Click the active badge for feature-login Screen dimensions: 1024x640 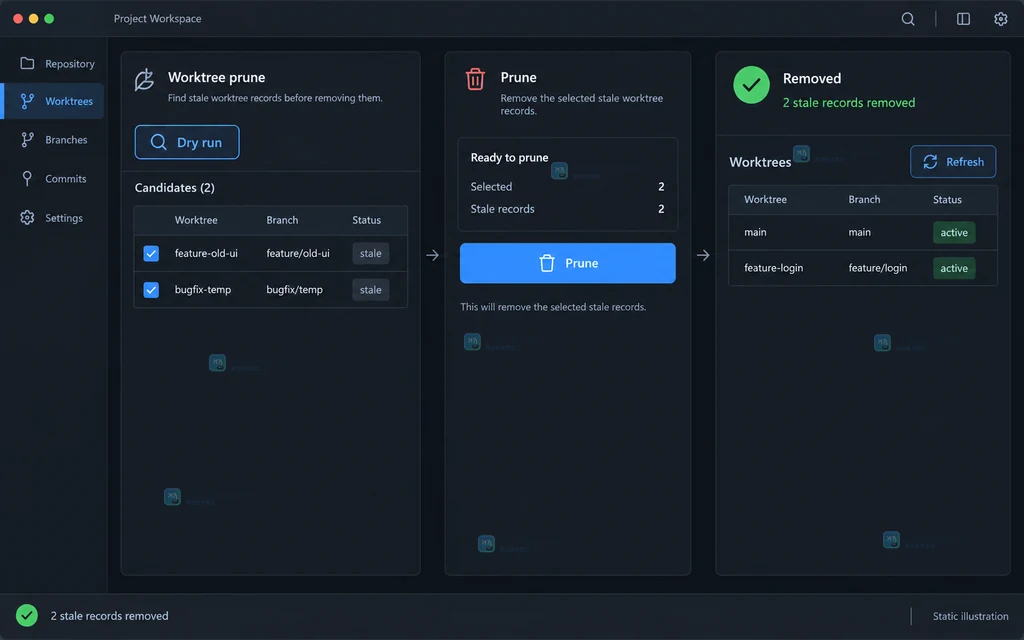(x=954, y=268)
